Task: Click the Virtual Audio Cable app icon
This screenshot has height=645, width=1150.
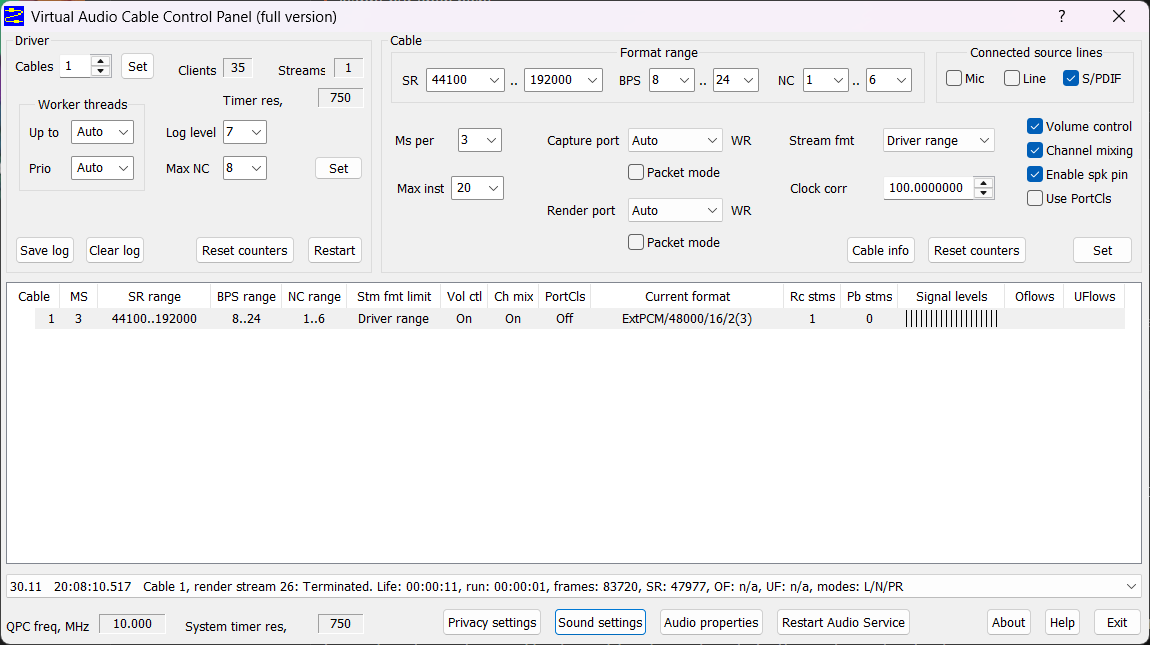Action: point(14,16)
